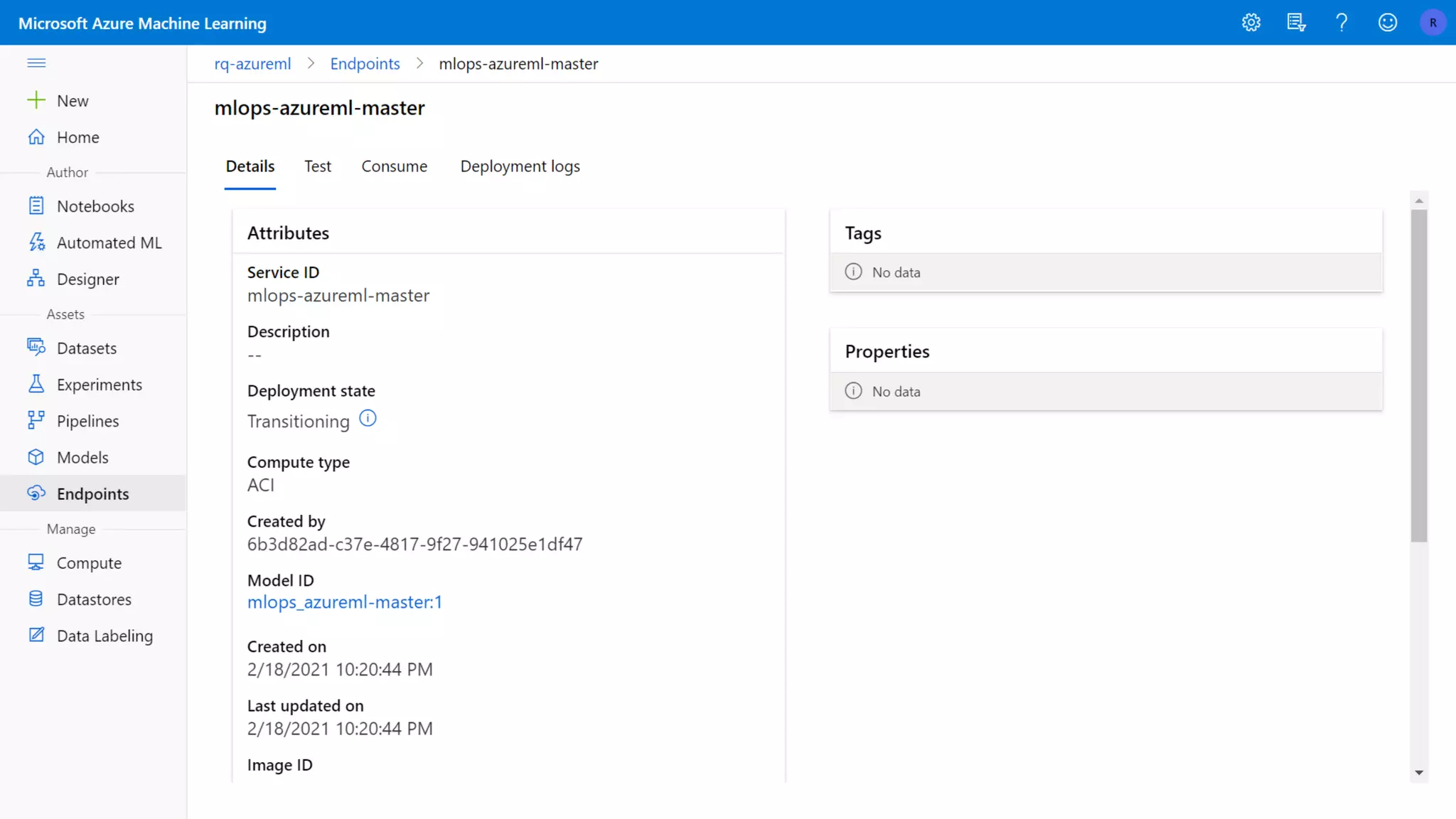Open the settings gear icon

(1251, 23)
